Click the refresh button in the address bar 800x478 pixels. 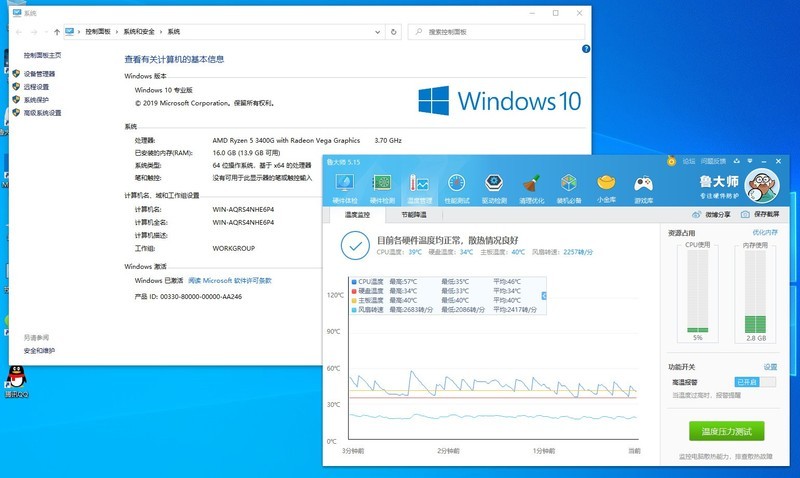click(x=393, y=32)
